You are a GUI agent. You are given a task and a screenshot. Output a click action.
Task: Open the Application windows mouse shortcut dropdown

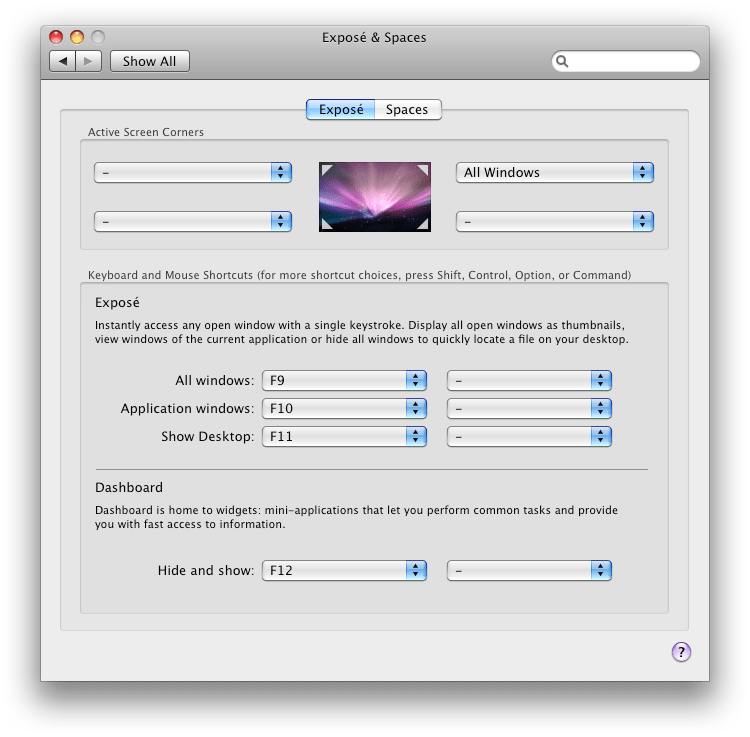pos(529,408)
